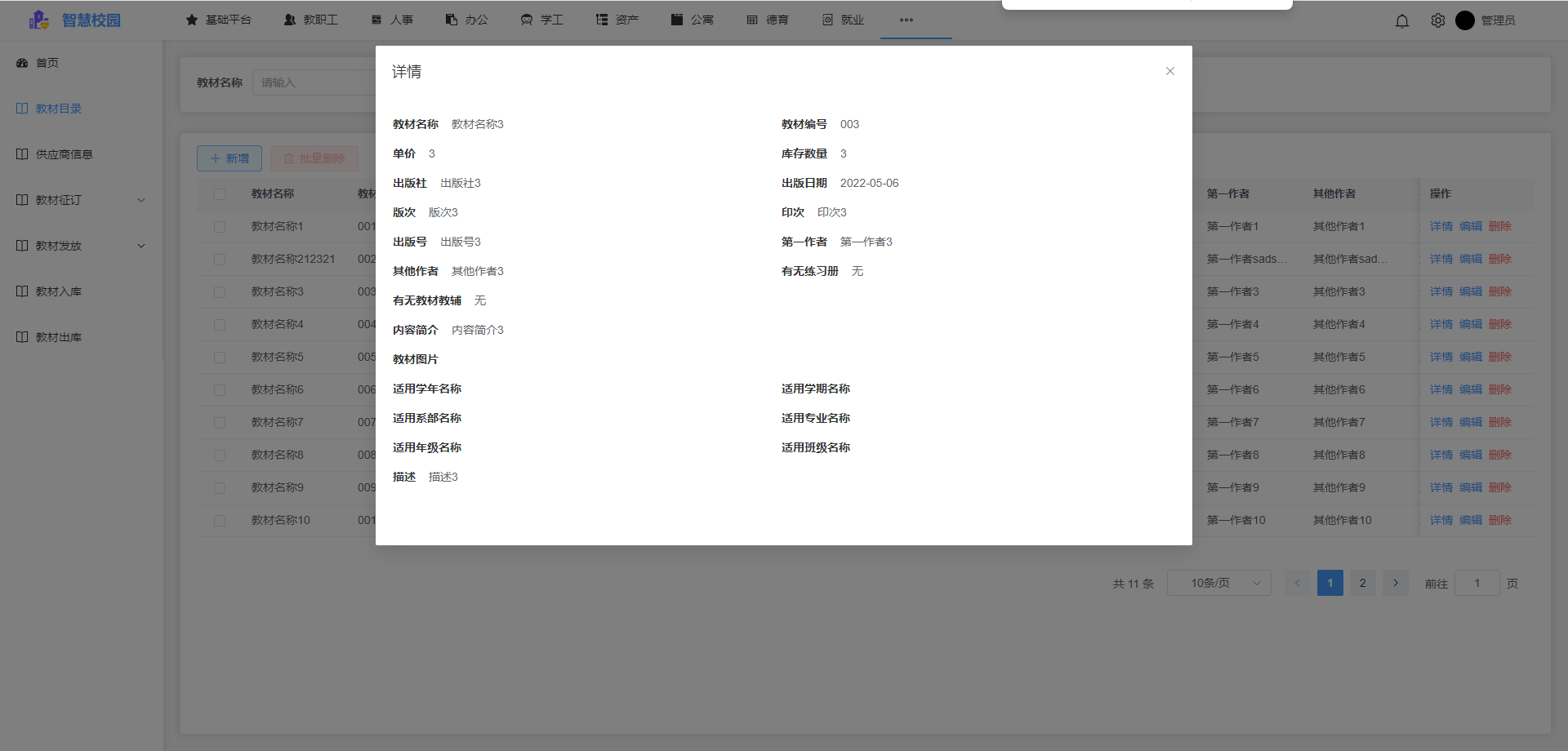
Task: Check the row checkbox for 教材名称1
Action: (219, 227)
